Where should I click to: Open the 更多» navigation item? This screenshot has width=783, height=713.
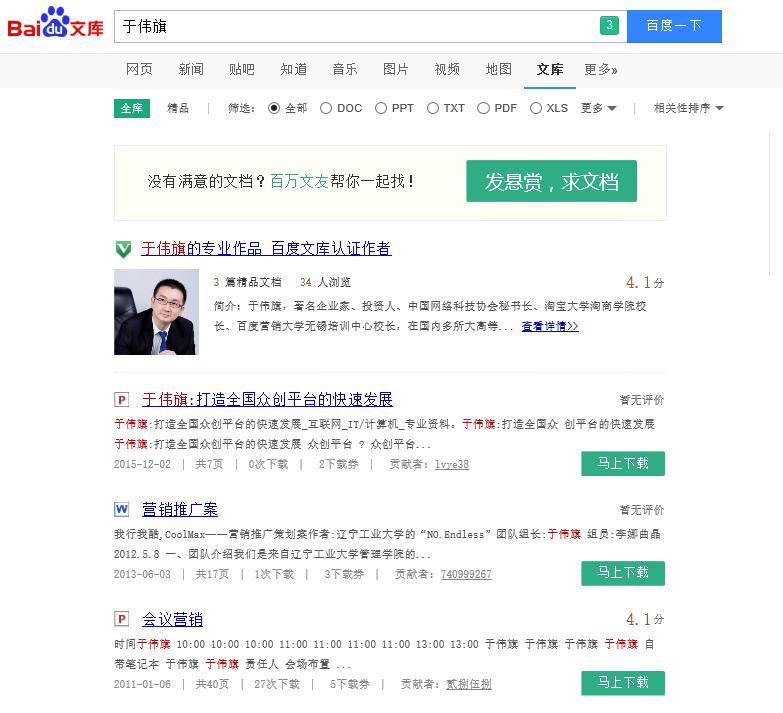(601, 69)
